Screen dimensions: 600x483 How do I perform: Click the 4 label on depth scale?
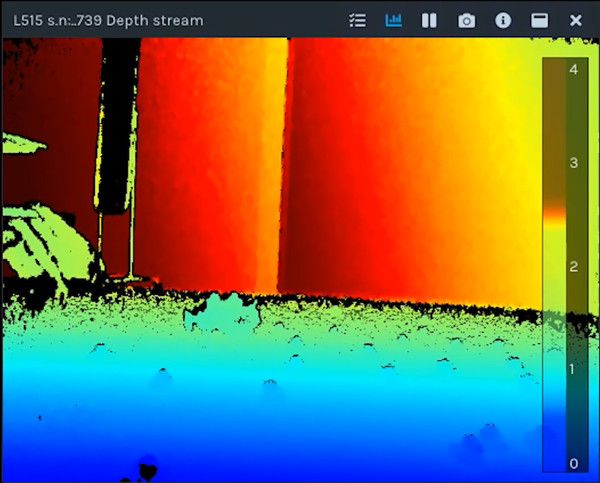[x=573, y=70]
